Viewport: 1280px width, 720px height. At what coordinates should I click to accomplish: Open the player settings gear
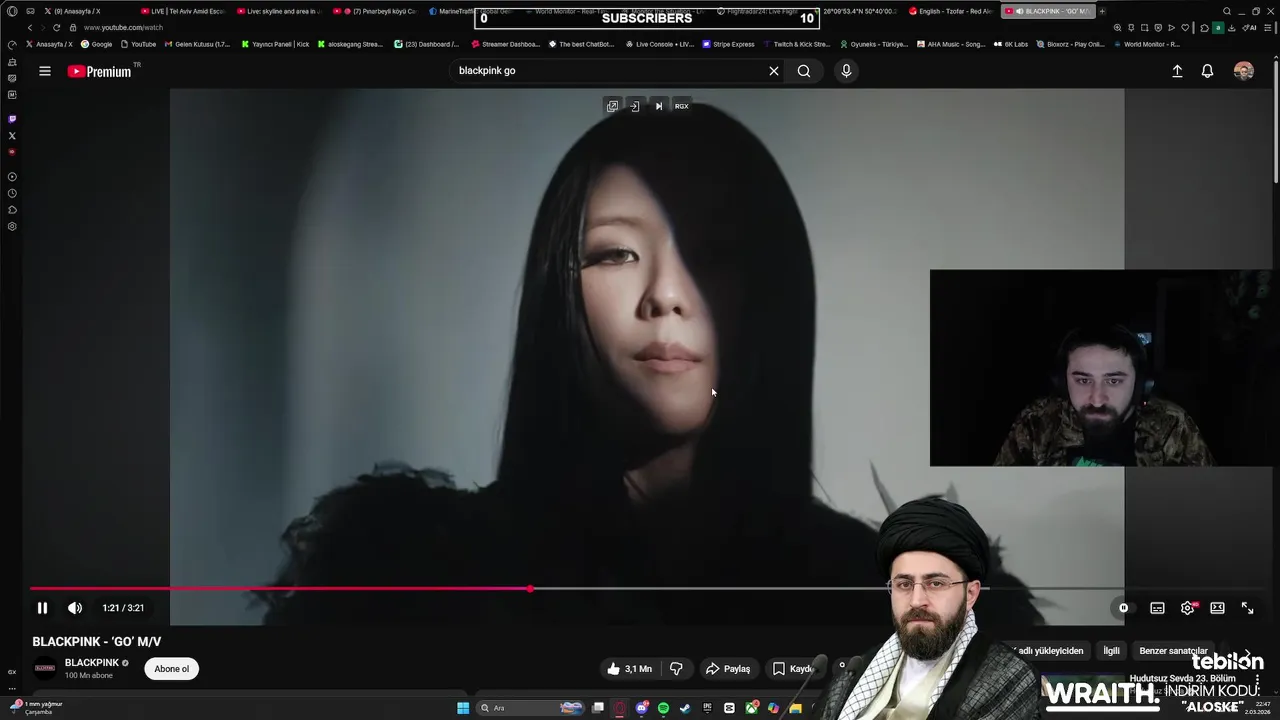point(1187,608)
